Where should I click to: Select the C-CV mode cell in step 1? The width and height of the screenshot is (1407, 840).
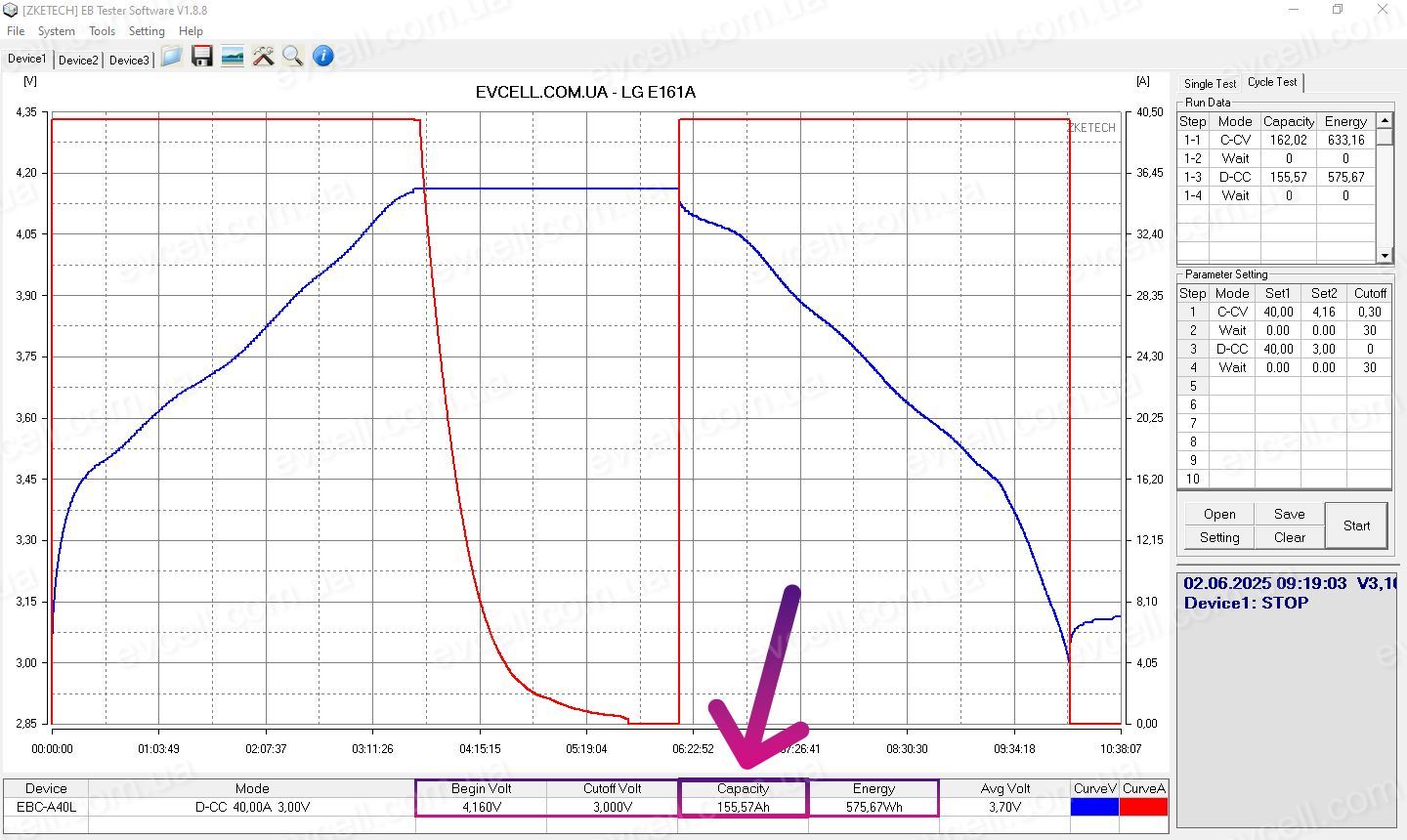(1232, 312)
